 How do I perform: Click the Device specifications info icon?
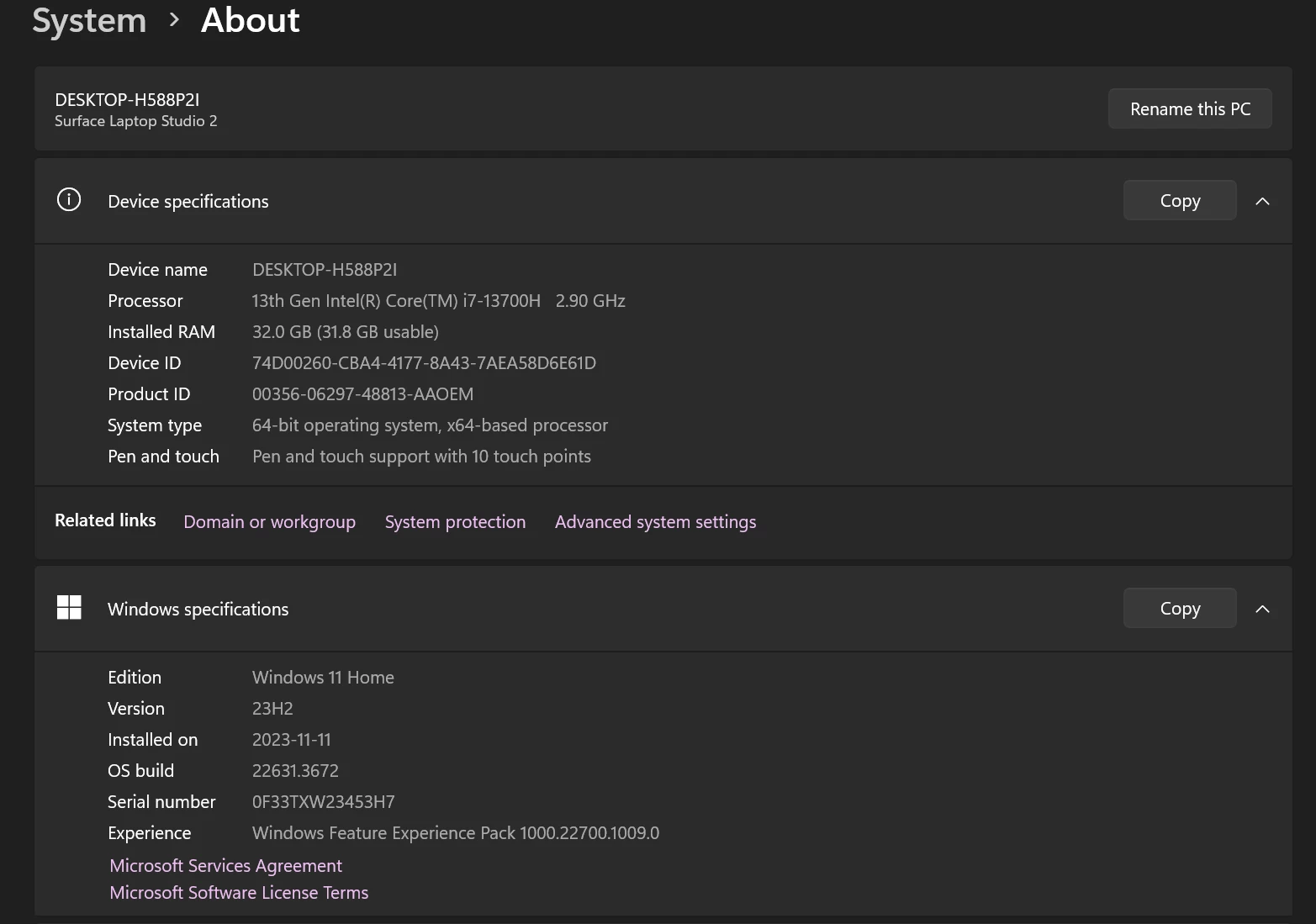[69, 200]
